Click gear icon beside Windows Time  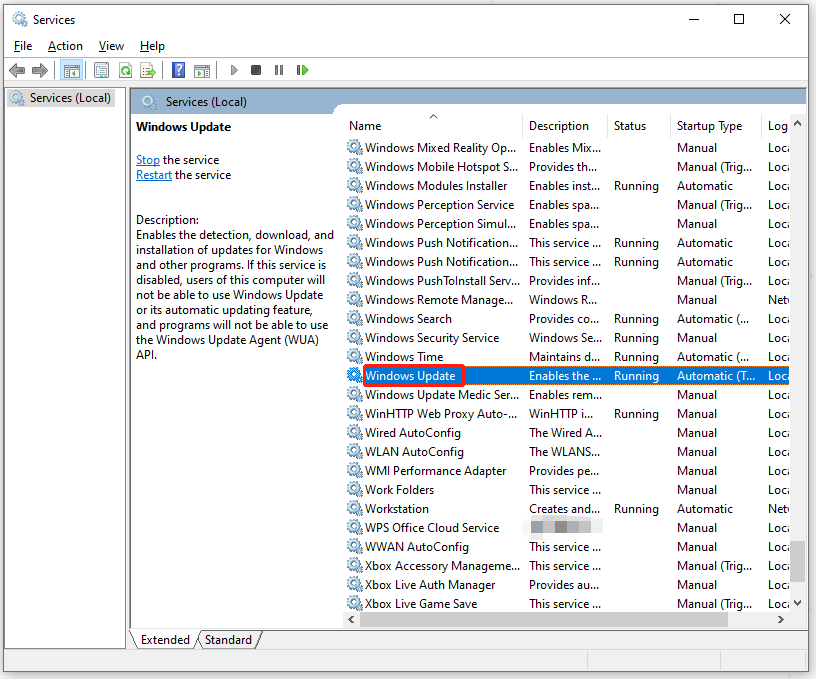(354, 356)
